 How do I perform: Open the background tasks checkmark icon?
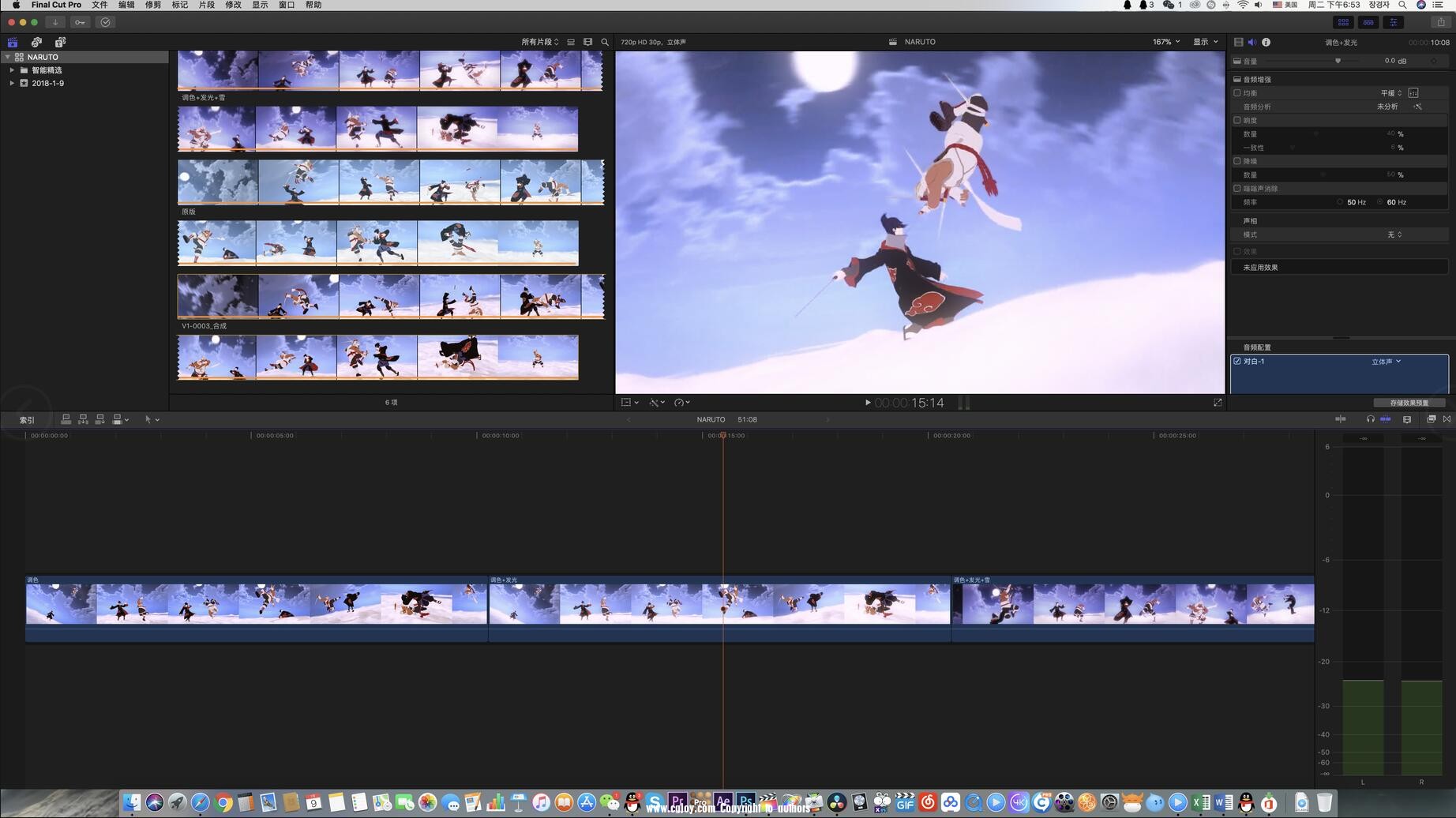pyautogui.click(x=105, y=22)
